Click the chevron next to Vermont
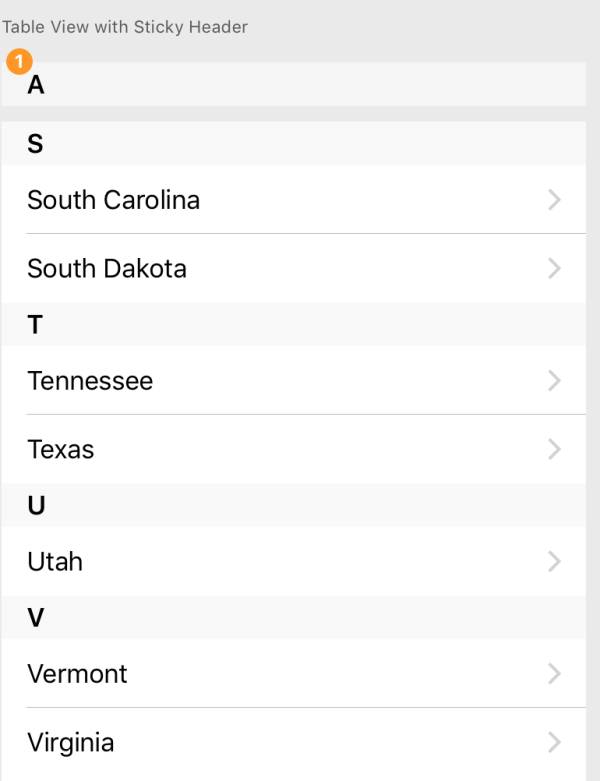 tap(554, 673)
